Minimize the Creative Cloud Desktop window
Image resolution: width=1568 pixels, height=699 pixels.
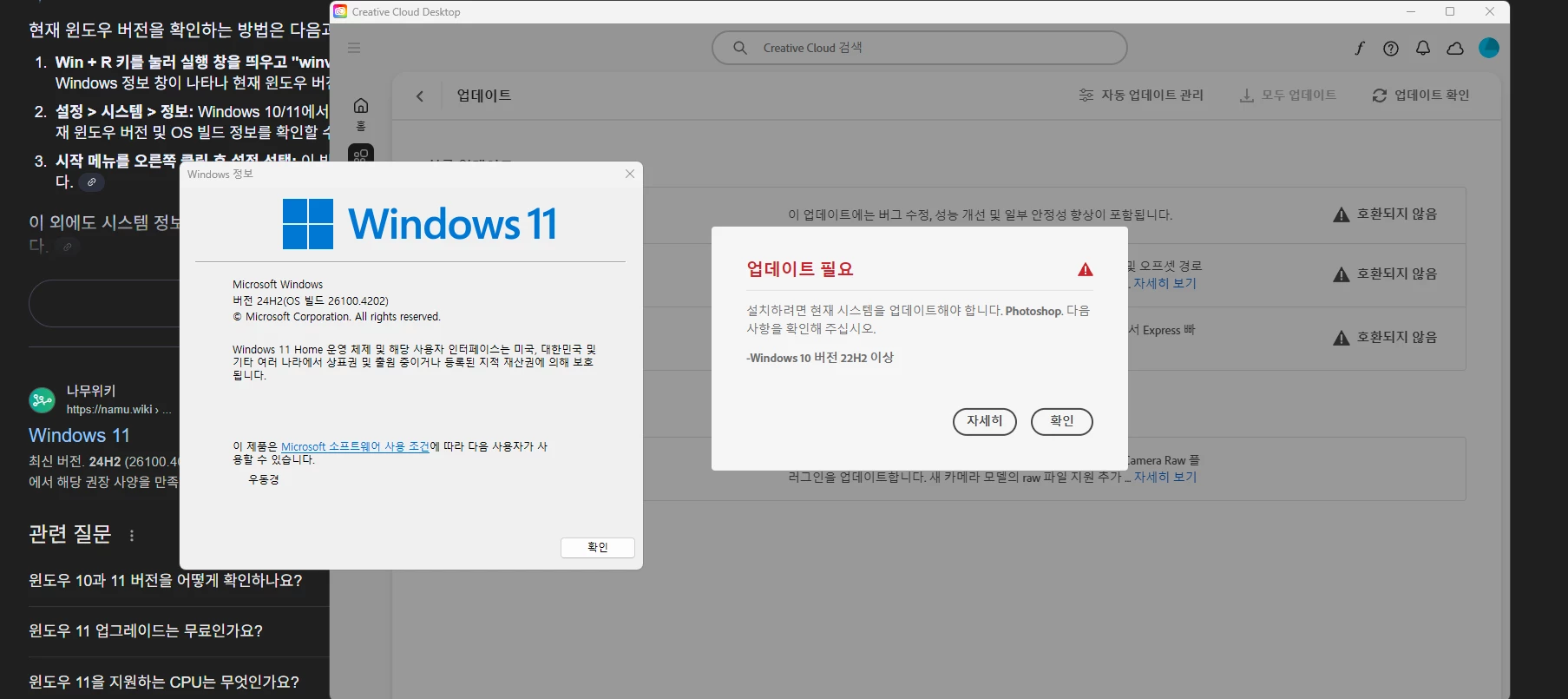(x=1411, y=11)
